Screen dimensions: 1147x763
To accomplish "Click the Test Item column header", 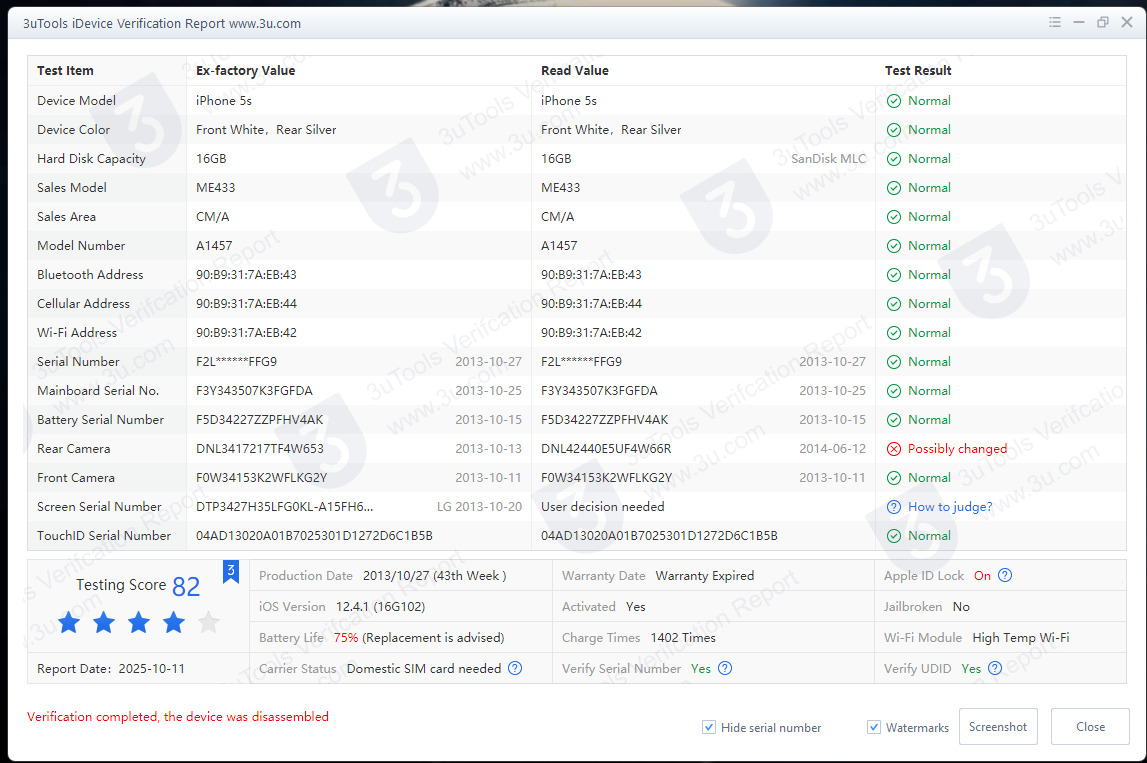I will 65,70.
